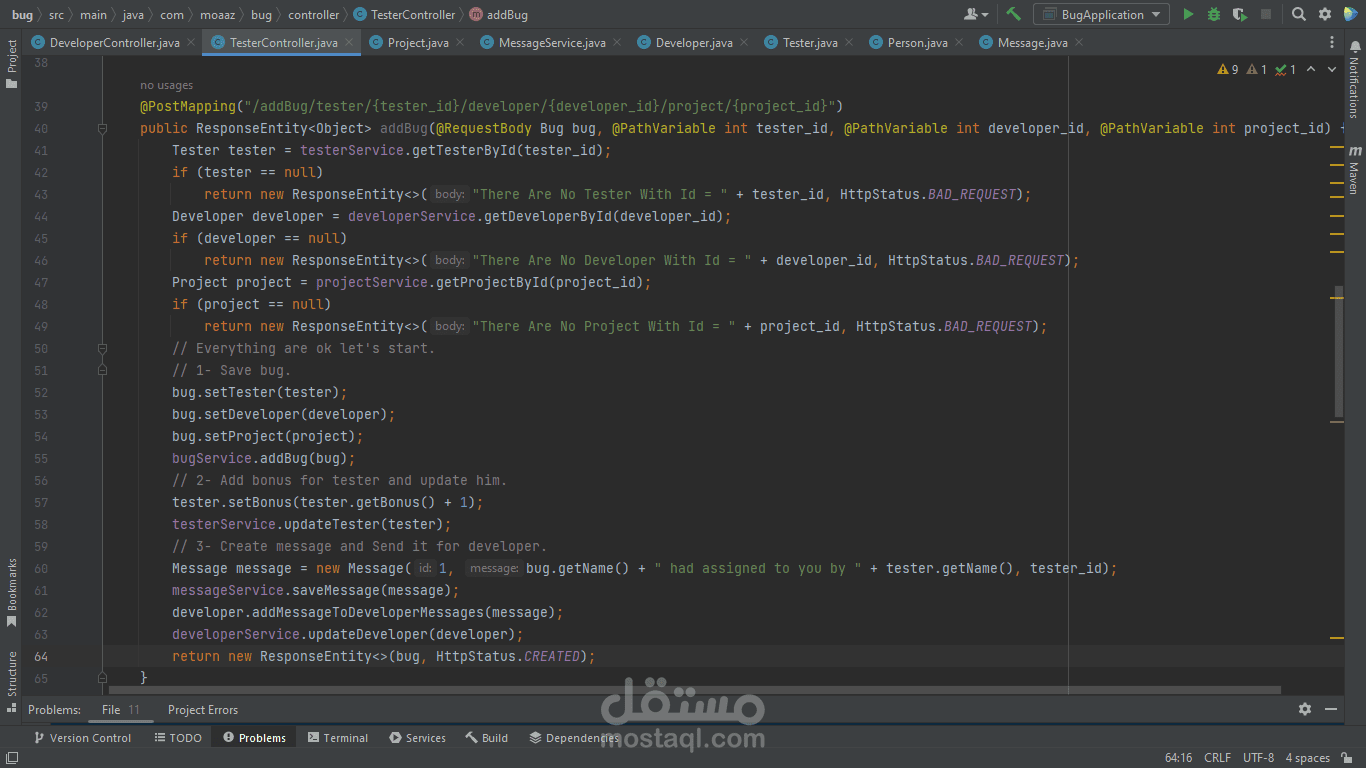Click the 'TesterController' breadcrumb
This screenshot has width=1366, height=768.
(404, 15)
